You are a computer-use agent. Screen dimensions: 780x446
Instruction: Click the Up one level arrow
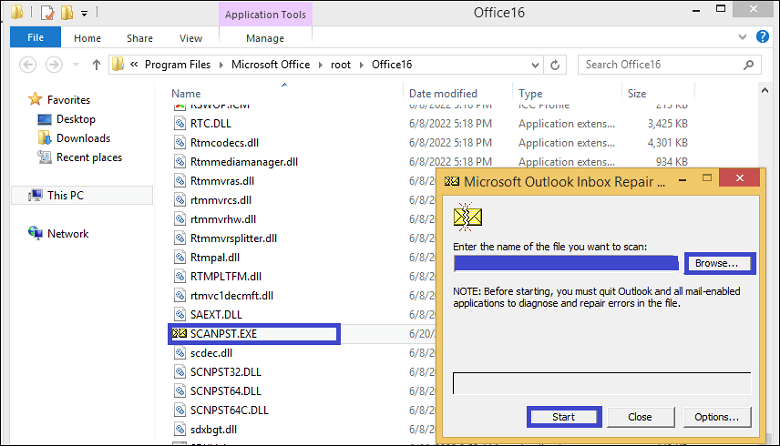[96, 65]
